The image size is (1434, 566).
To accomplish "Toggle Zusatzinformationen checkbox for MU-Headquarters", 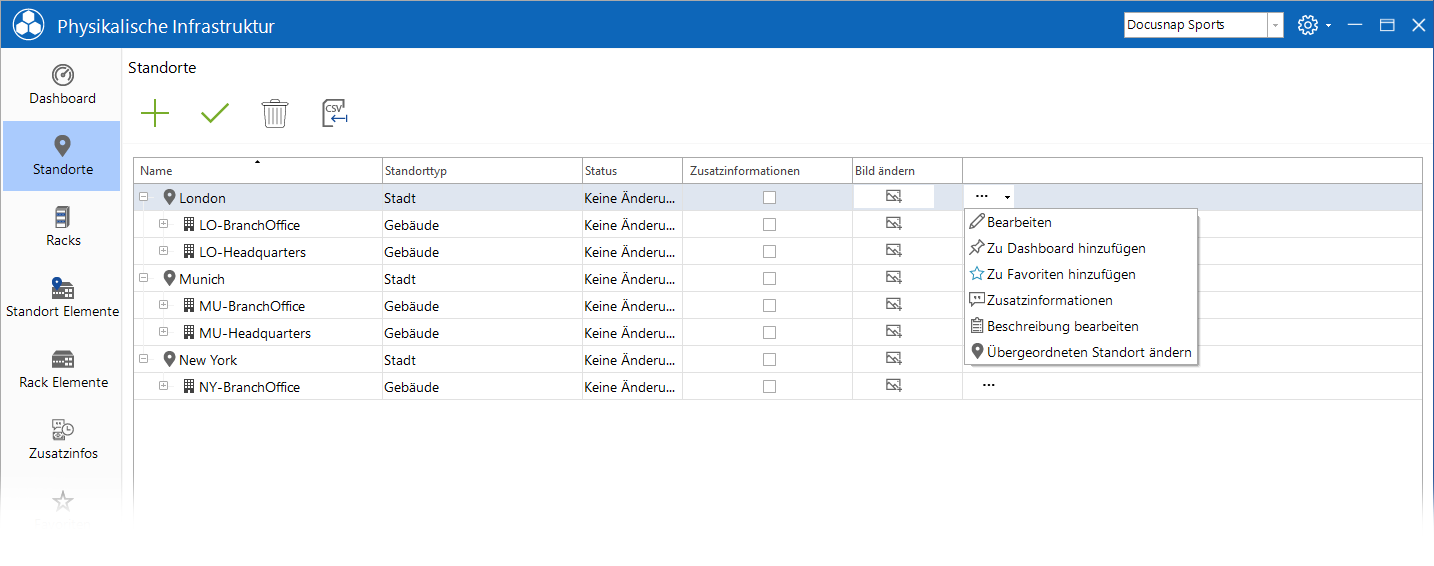I will tap(769, 332).
